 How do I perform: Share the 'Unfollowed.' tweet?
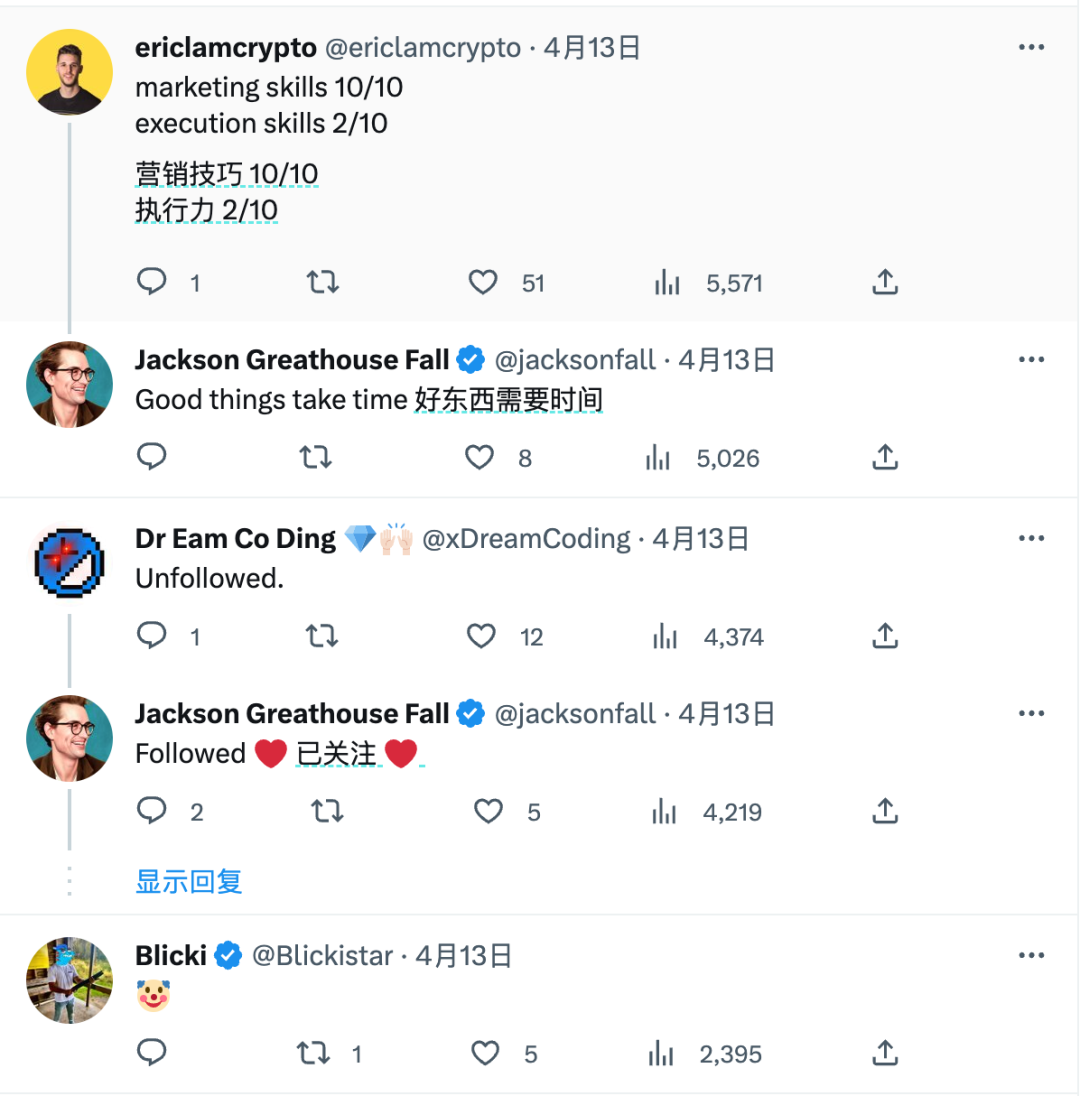pyautogui.click(x=884, y=636)
